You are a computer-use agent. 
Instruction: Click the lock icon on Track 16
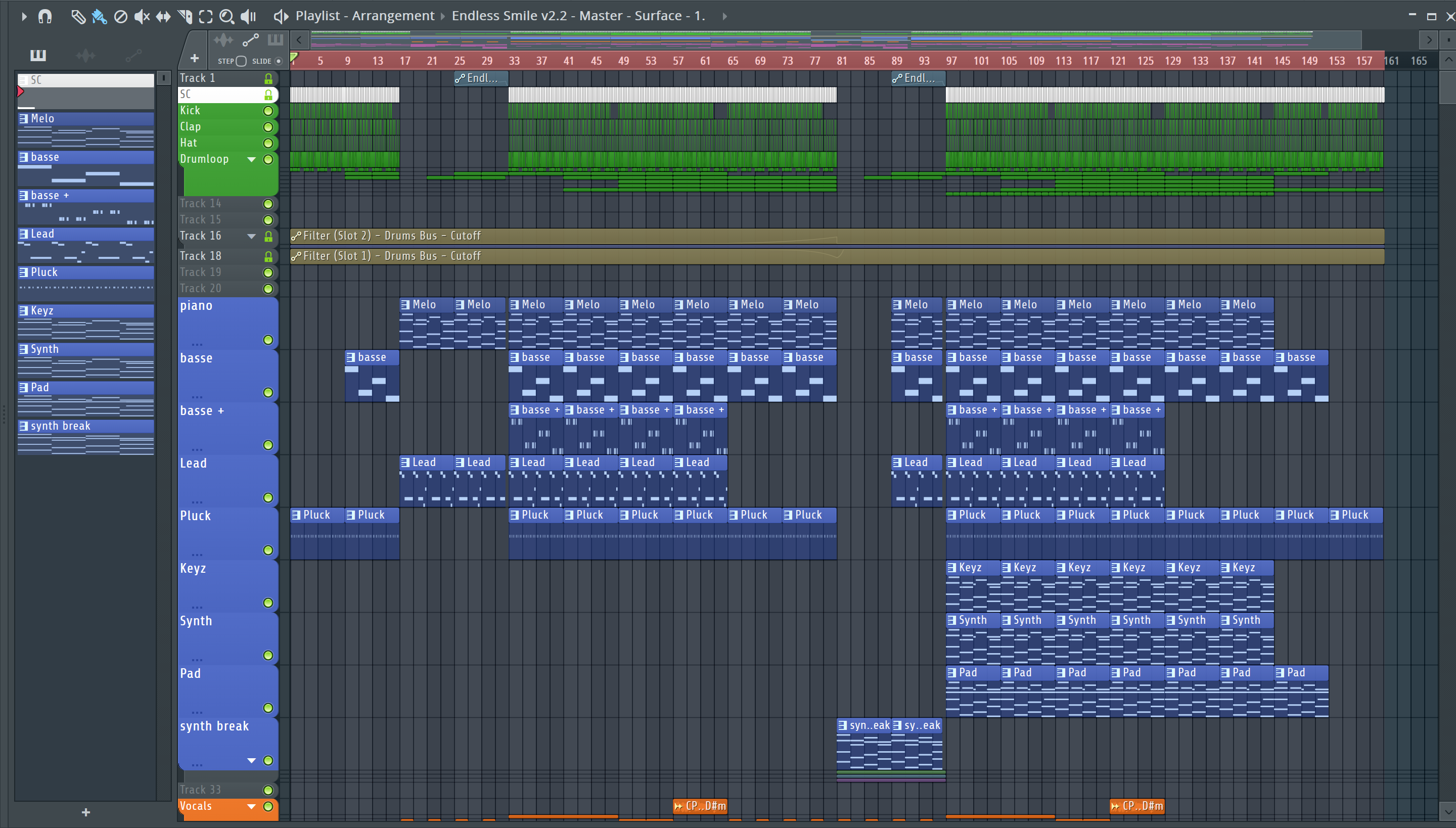tap(268, 237)
